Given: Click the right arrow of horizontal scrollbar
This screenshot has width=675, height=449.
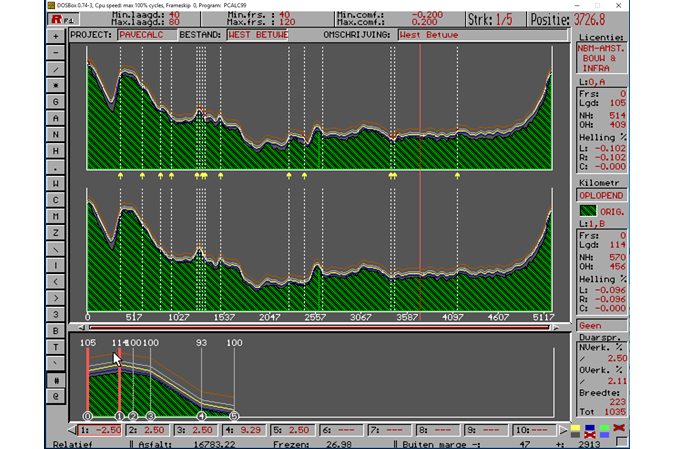Looking at the screenshot, I should click(x=556, y=328).
